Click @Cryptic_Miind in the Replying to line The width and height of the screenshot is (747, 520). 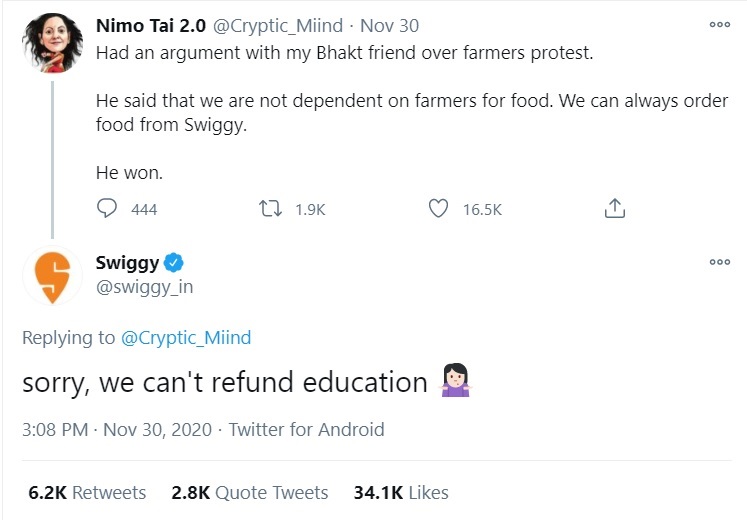click(x=186, y=338)
